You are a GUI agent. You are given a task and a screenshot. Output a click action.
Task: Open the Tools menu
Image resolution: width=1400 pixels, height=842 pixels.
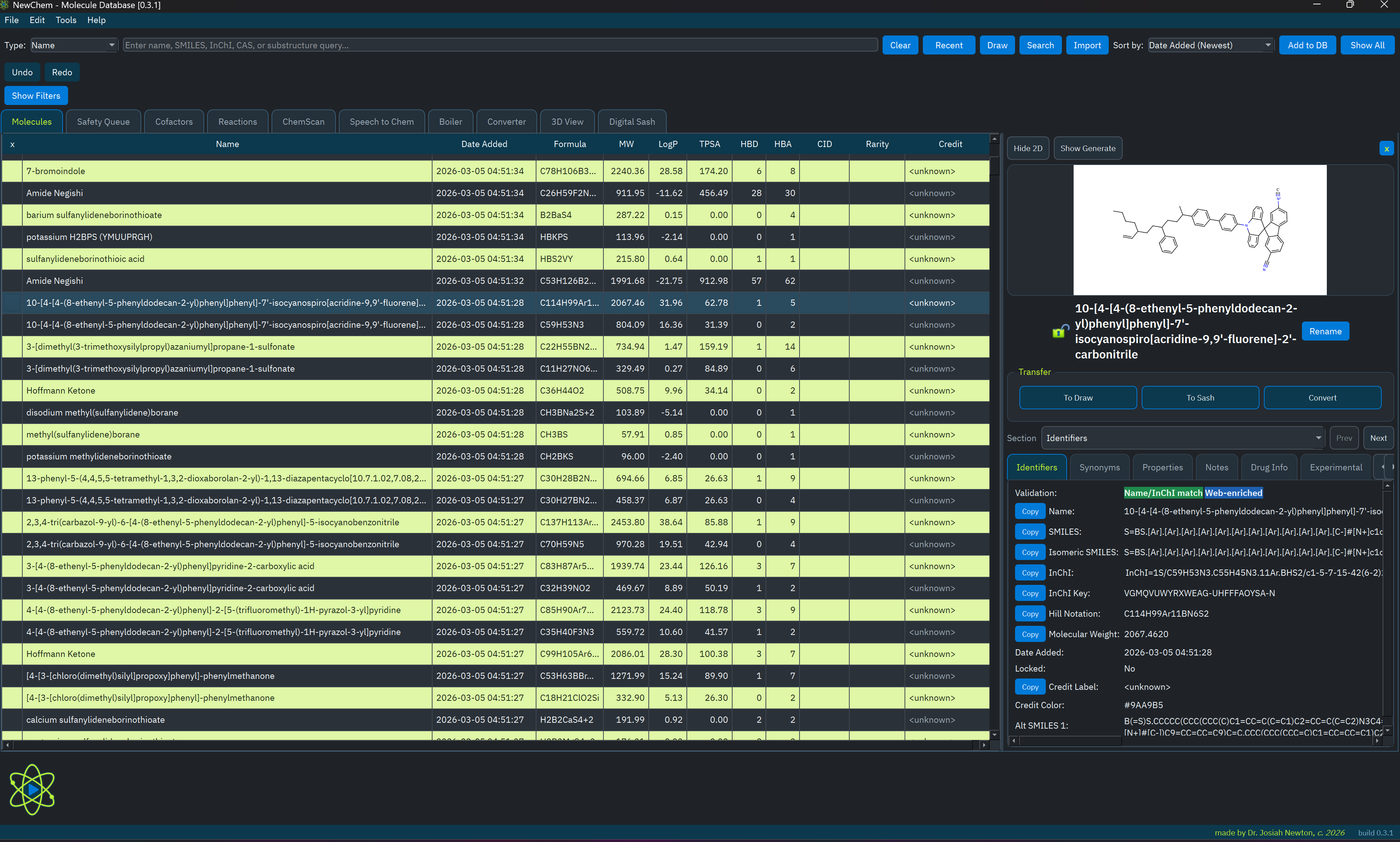(66, 20)
